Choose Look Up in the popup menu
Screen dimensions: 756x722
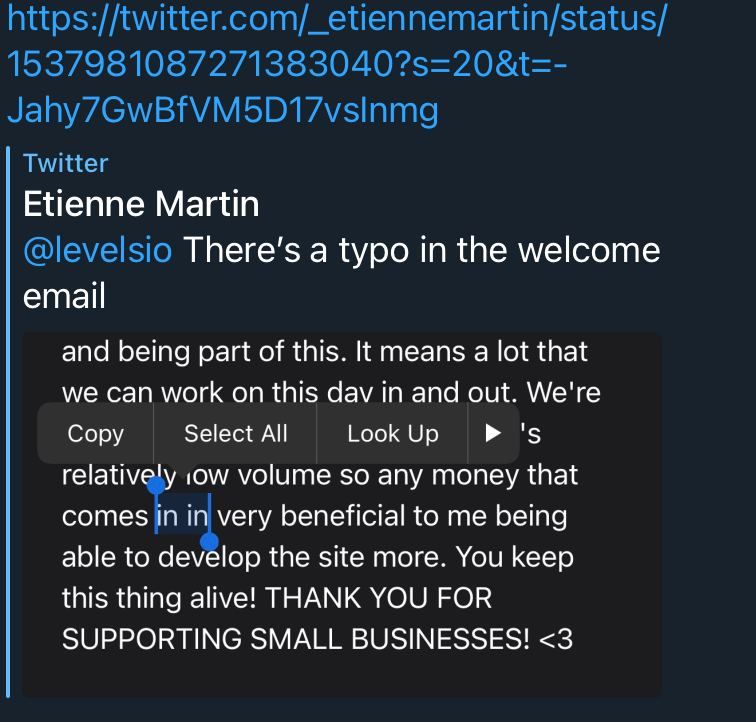click(393, 433)
